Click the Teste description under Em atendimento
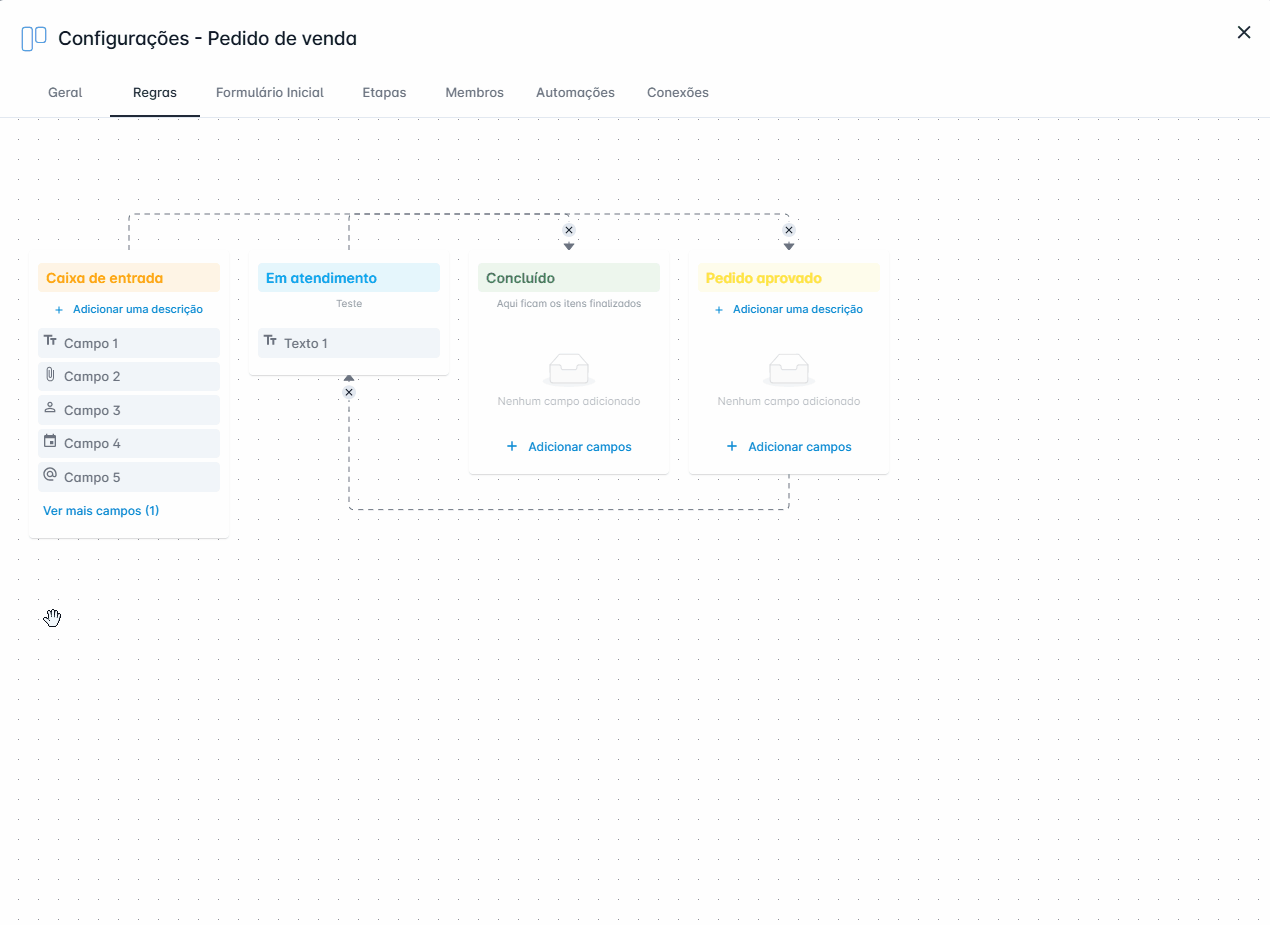This screenshot has width=1270, height=925. coord(349,303)
